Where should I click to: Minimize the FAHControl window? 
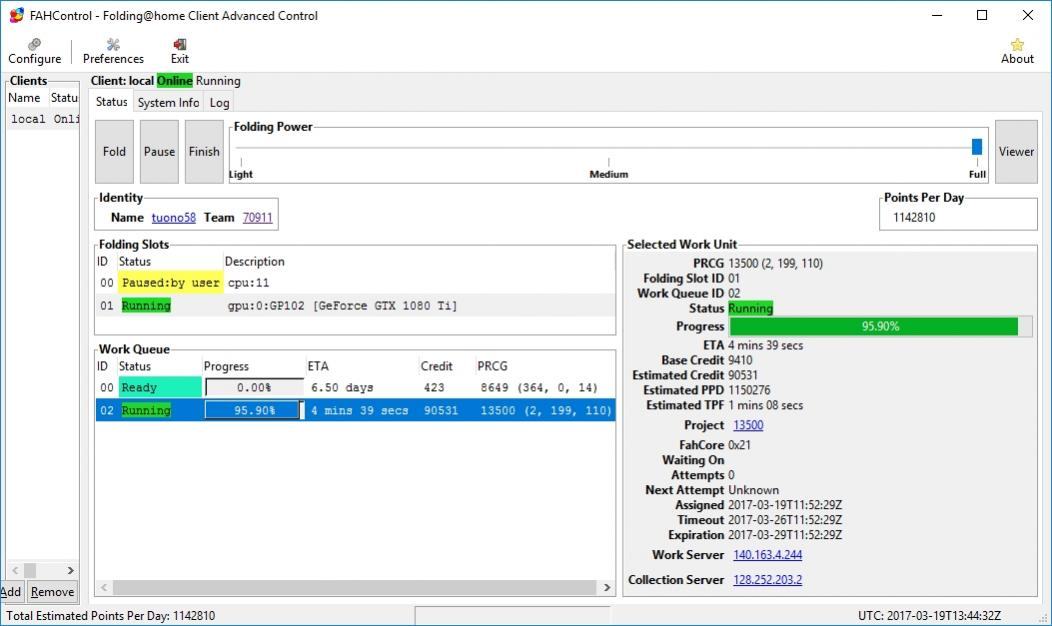pos(937,15)
